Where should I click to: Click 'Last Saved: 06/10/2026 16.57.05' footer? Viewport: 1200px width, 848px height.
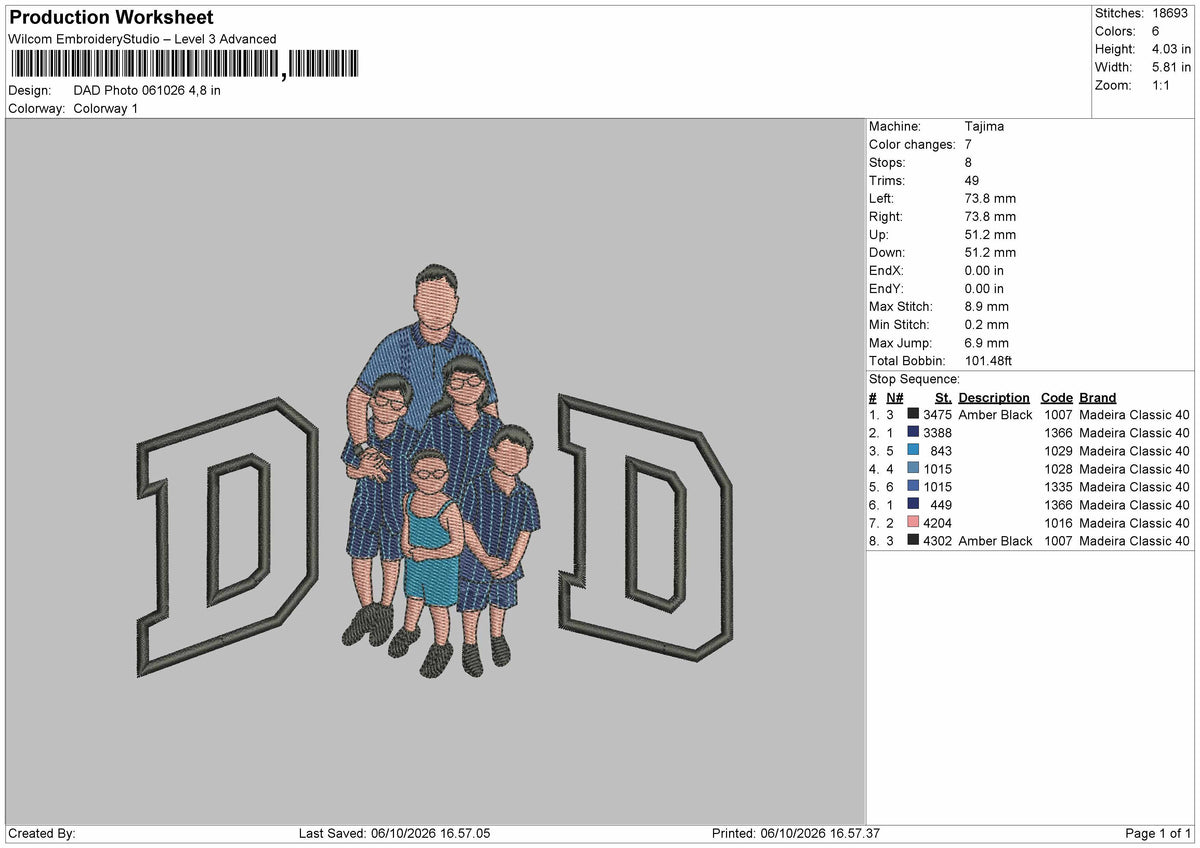395,833
